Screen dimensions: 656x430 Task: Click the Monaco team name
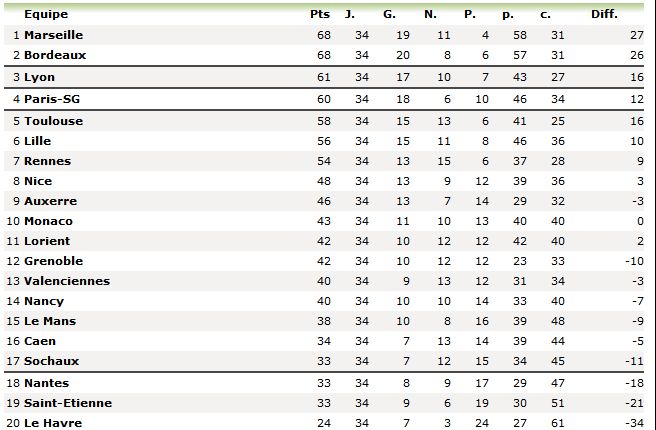tap(48, 221)
